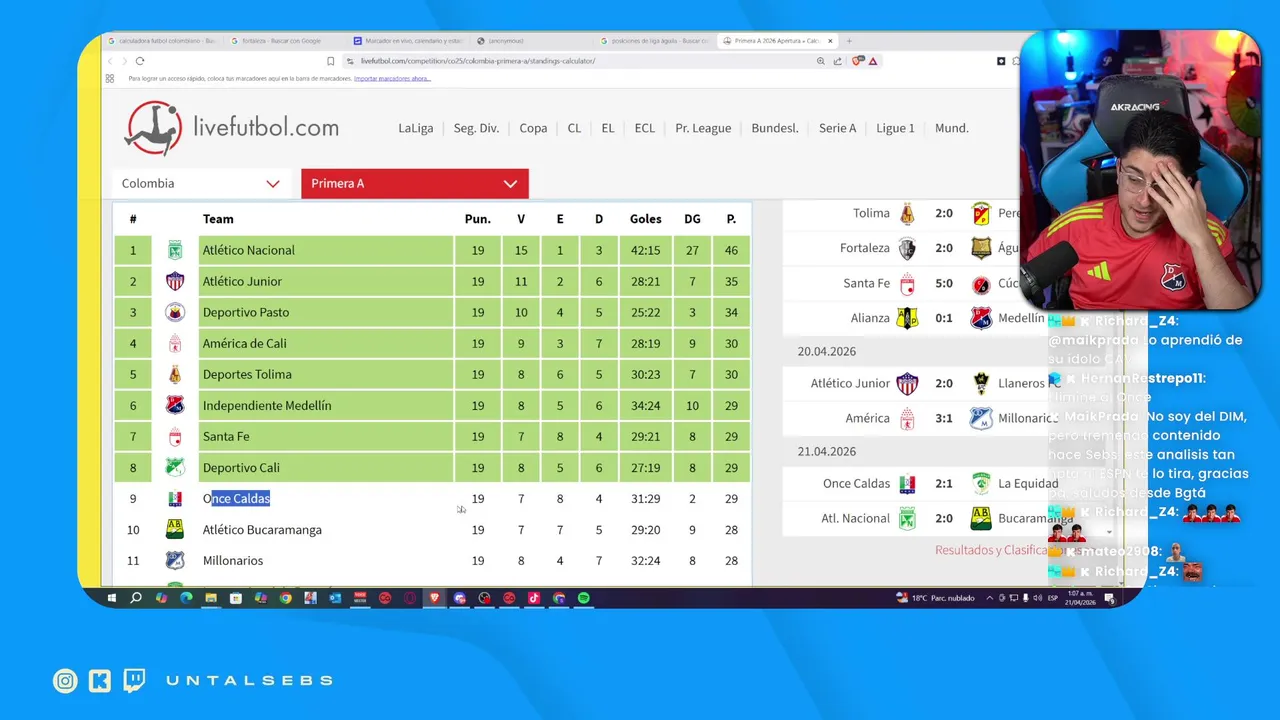Click the Millonarios team name in standings
This screenshot has width=1280, height=720.
click(233, 560)
